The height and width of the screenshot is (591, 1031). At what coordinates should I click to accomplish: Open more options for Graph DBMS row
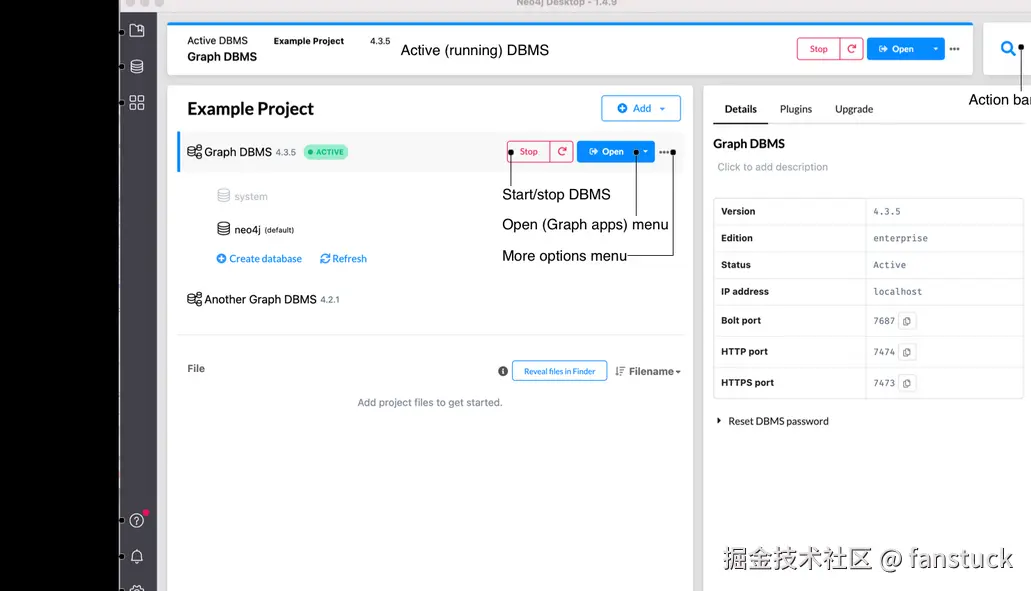(665, 152)
